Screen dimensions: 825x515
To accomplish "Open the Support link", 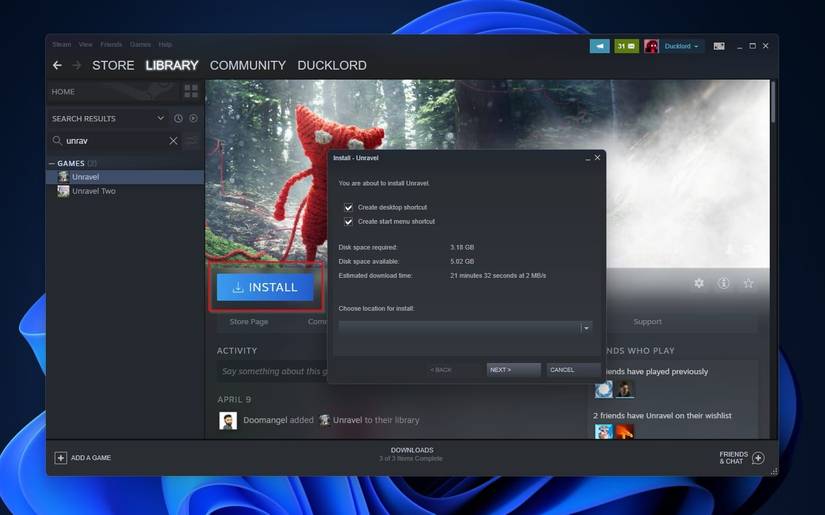I will pos(647,321).
